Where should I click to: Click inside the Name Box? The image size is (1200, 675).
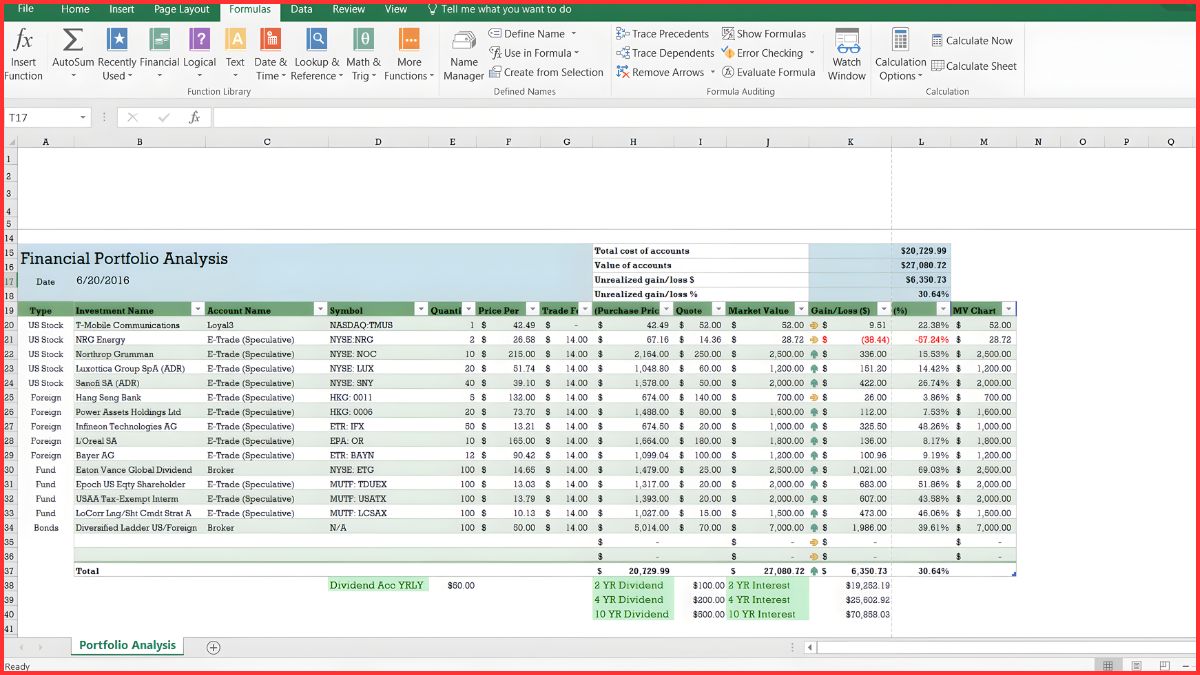pyautogui.click(x=40, y=117)
